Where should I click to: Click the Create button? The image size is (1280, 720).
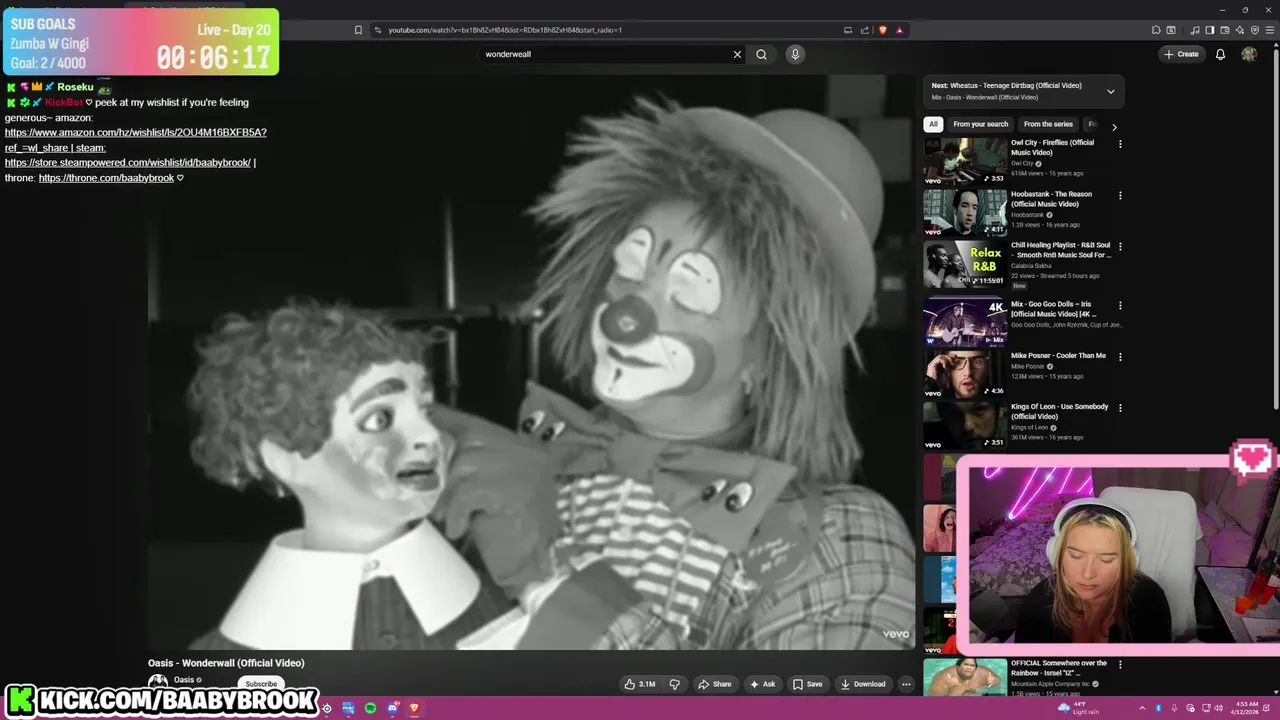(x=1181, y=54)
